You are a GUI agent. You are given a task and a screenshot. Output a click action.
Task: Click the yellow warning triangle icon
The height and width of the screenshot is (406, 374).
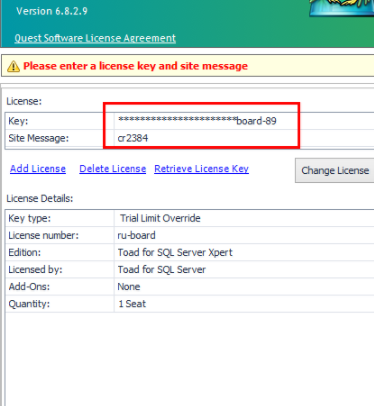[x=13, y=66]
